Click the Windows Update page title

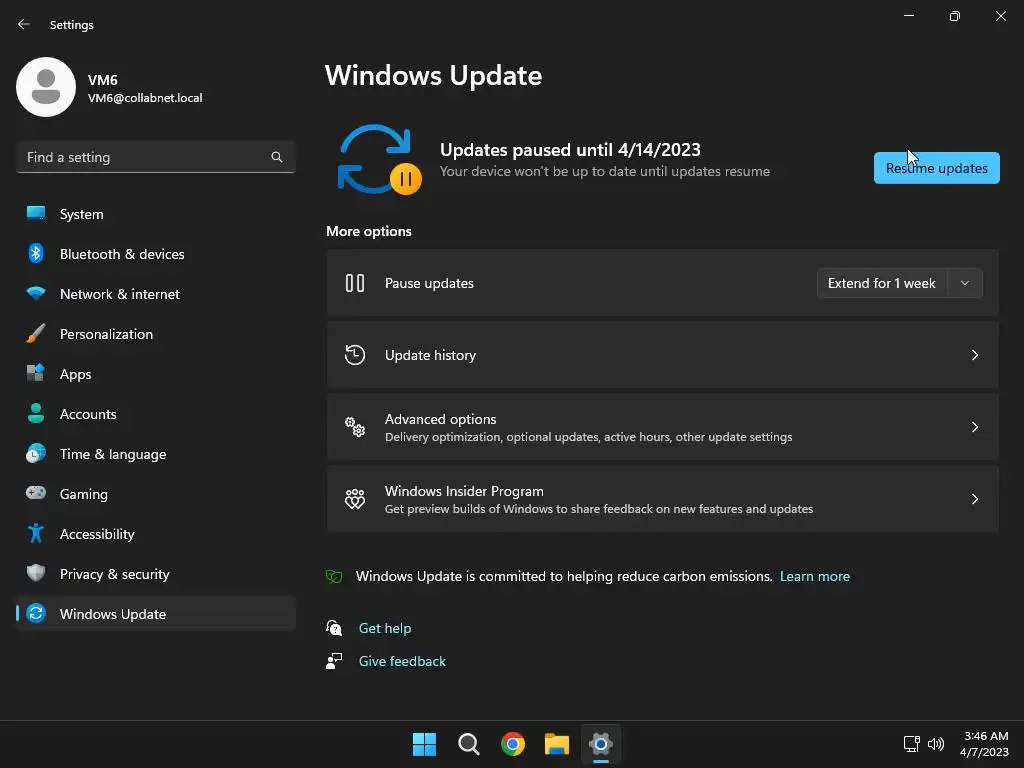[434, 76]
